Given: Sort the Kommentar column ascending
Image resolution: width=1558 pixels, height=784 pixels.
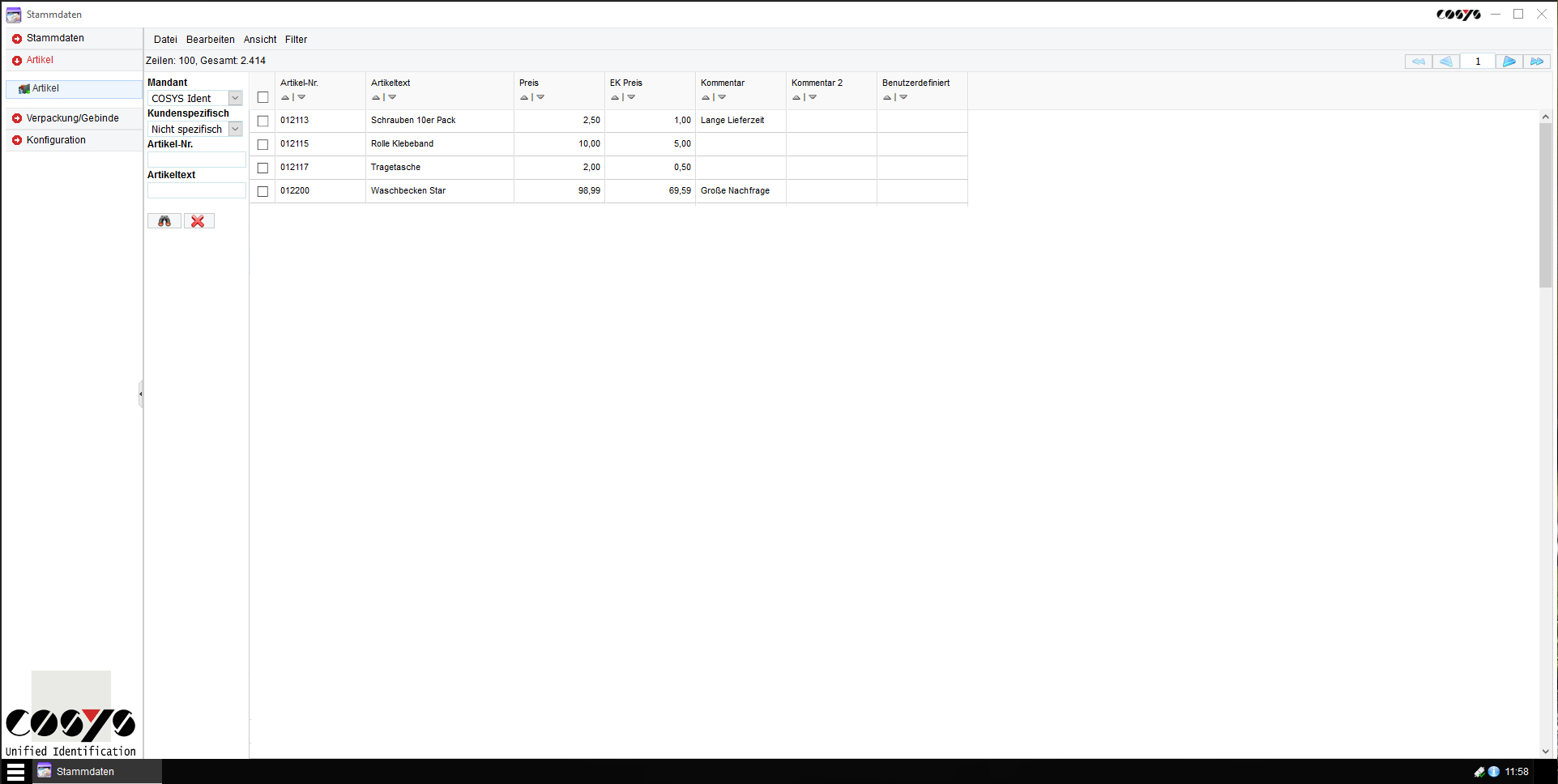Looking at the screenshot, I should pos(705,96).
